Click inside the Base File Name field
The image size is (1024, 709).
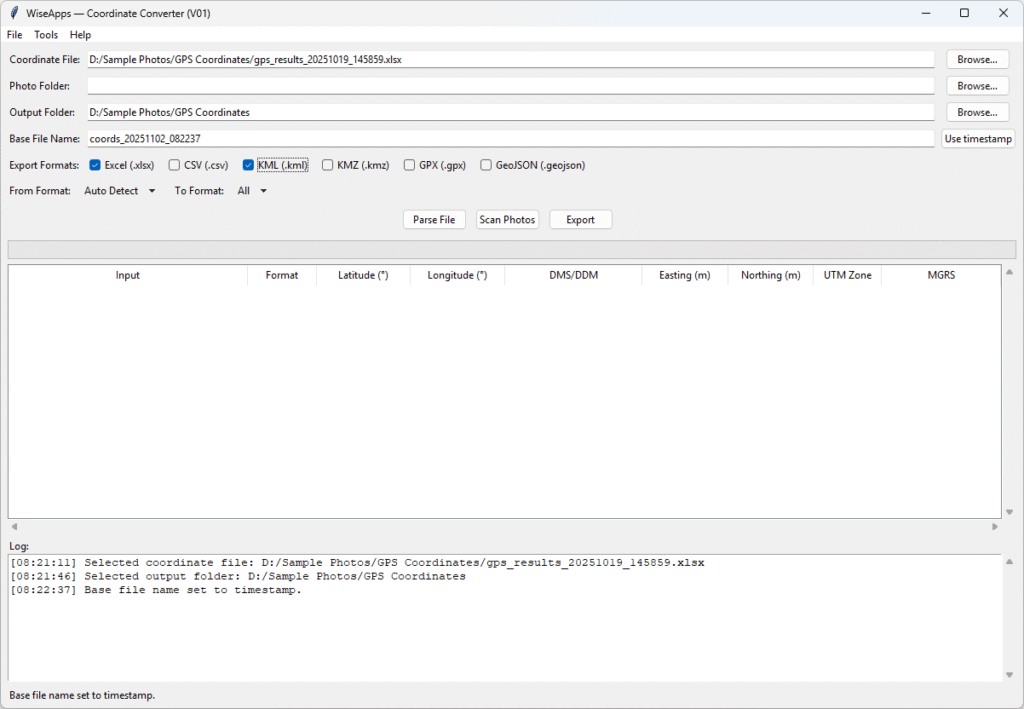400,138
